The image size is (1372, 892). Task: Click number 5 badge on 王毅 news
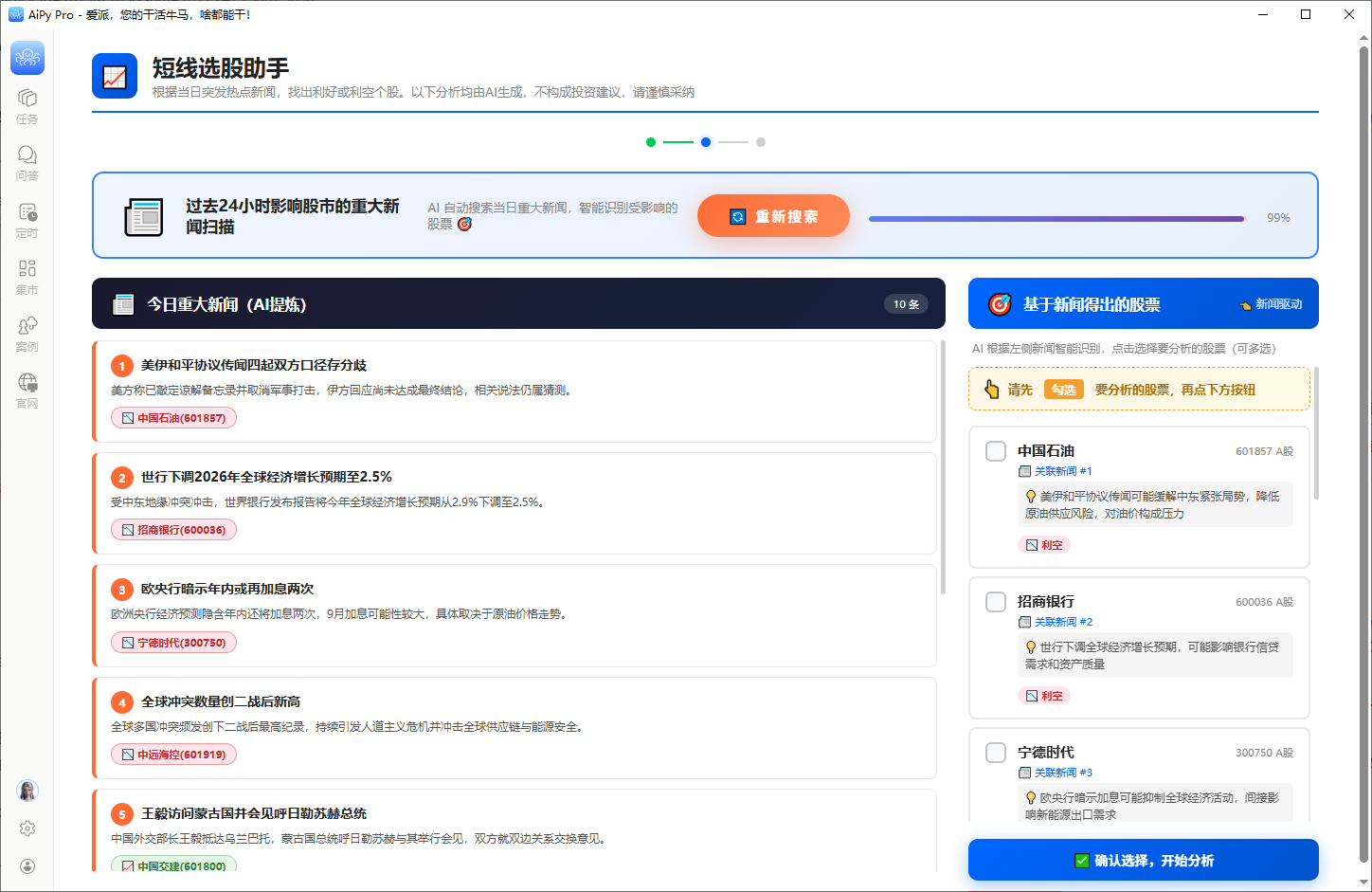122,814
